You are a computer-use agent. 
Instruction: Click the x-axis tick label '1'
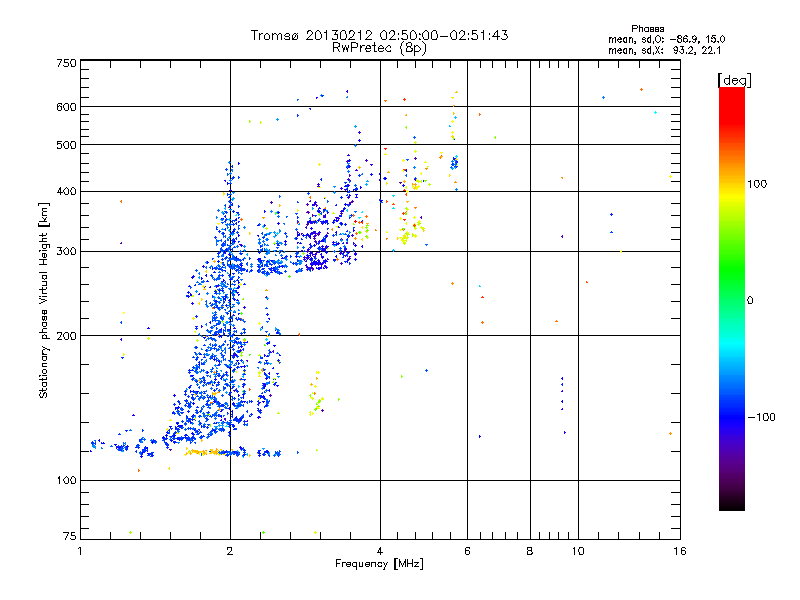(x=80, y=551)
